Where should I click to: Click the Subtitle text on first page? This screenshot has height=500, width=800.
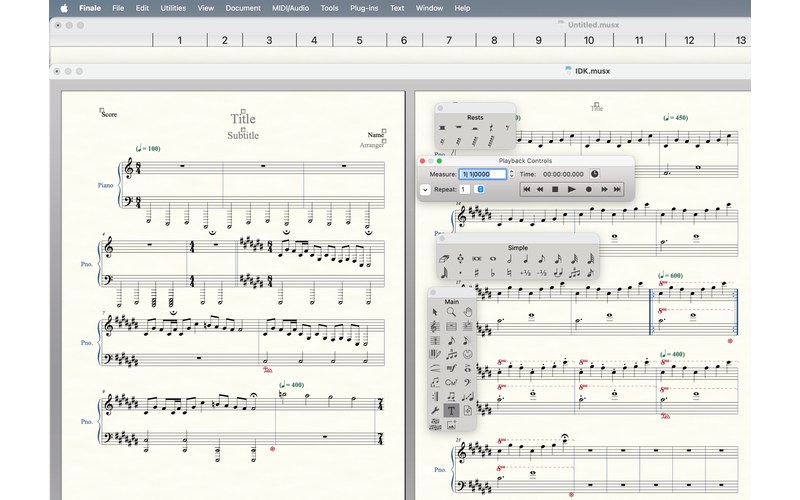[243, 135]
